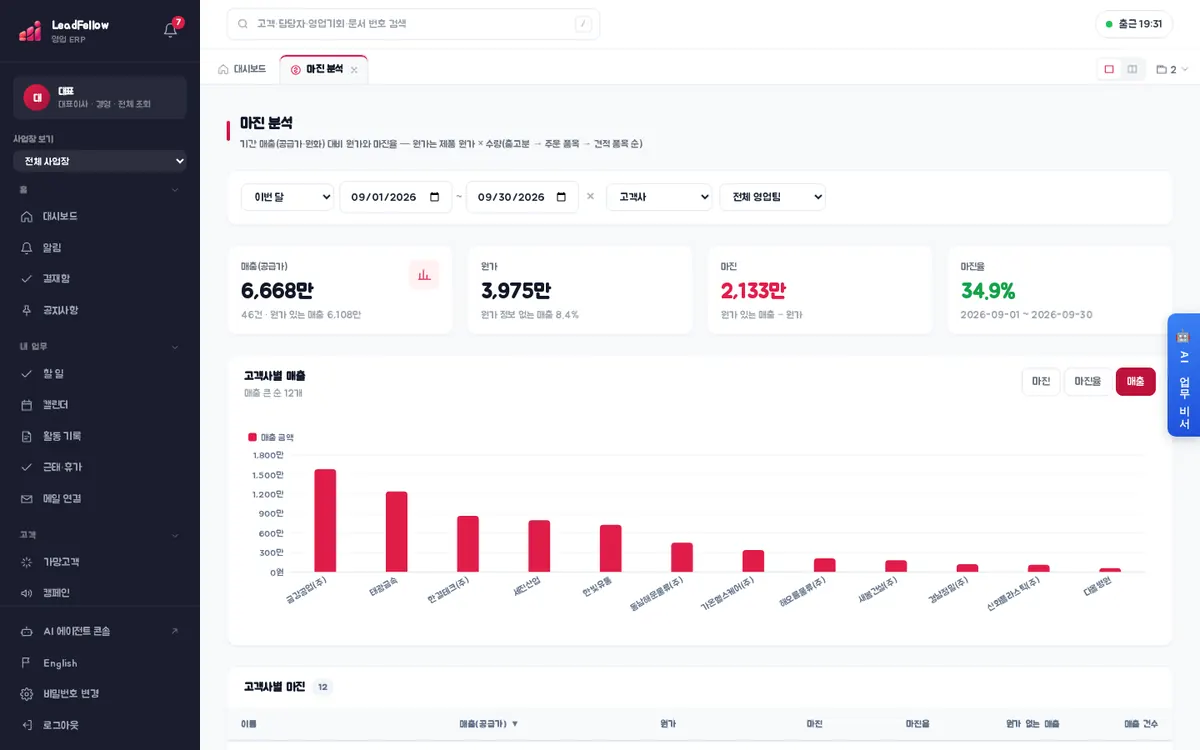Toggle the 매출 금액 legend series
This screenshot has height=750, width=1200.
[x=271, y=437]
